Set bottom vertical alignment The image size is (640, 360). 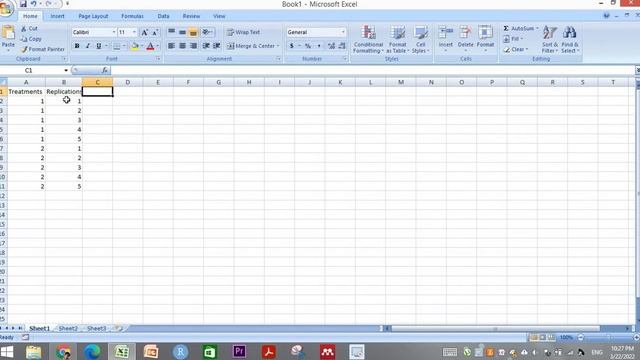[193, 32]
